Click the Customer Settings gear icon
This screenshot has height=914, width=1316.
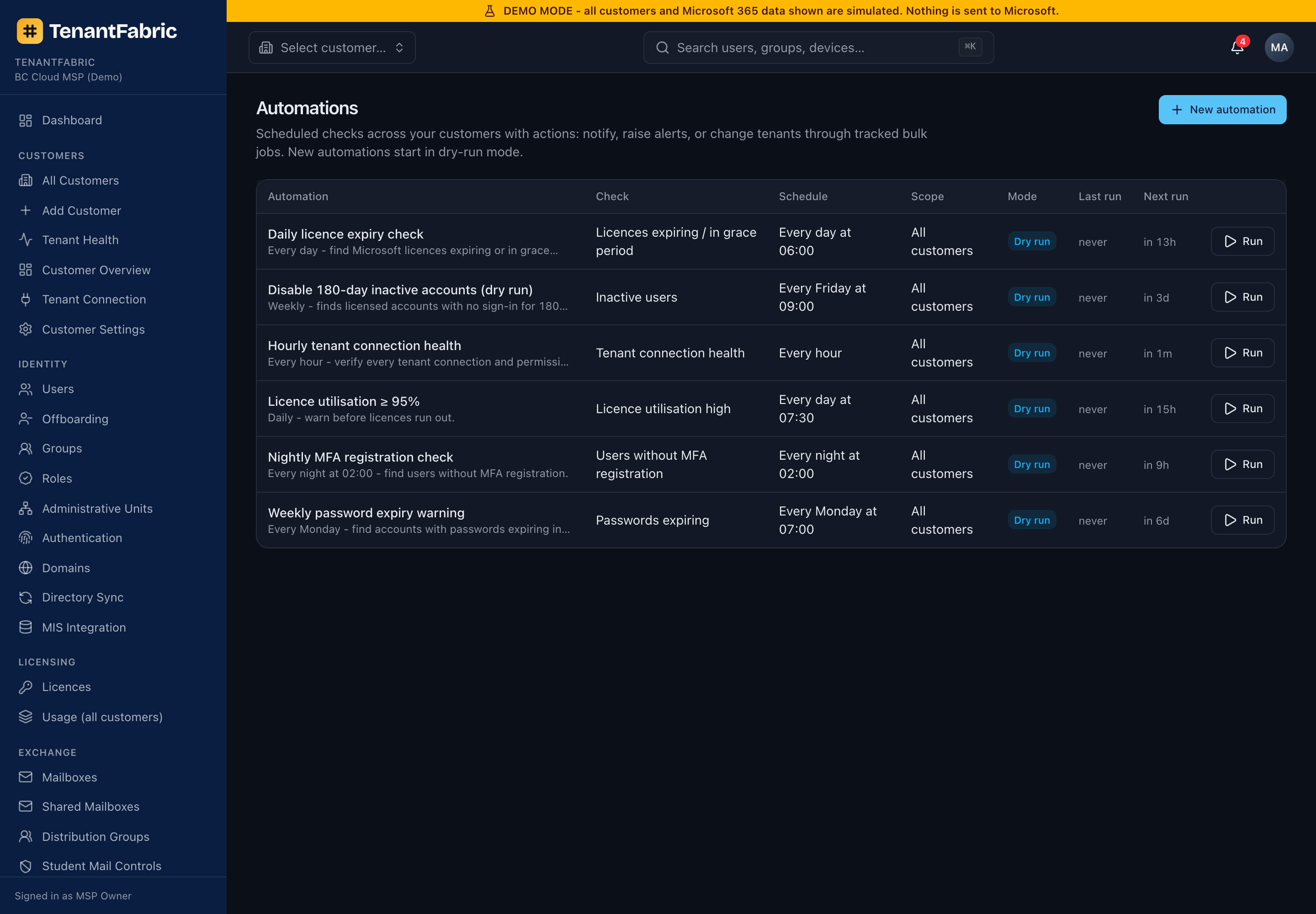coord(25,329)
